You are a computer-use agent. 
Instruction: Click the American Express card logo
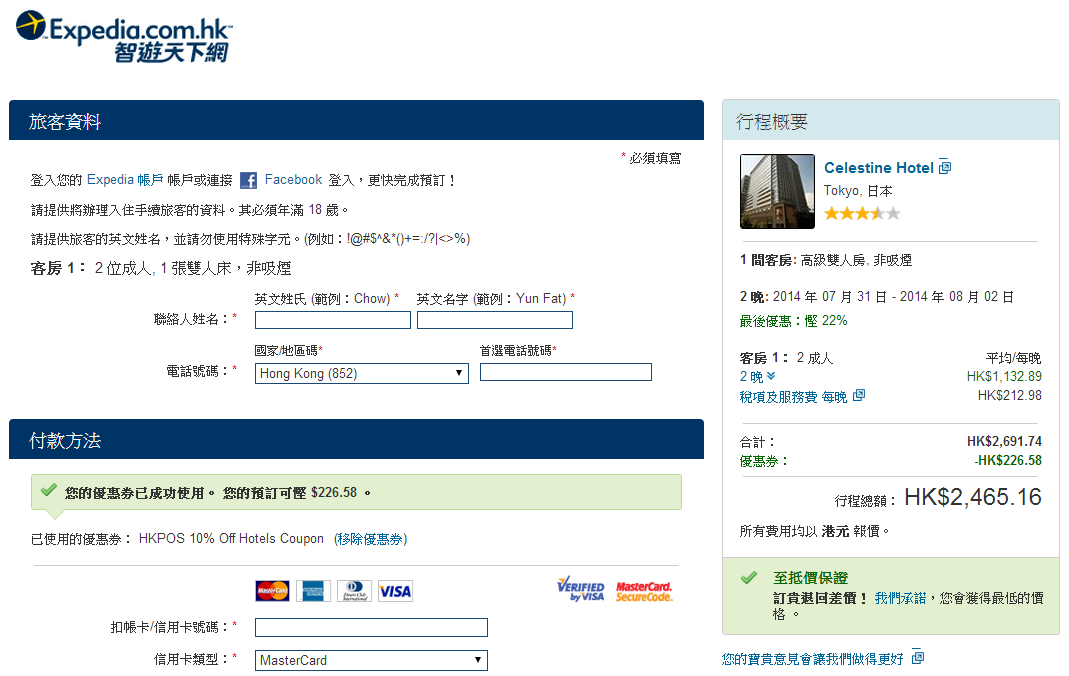tap(313, 591)
